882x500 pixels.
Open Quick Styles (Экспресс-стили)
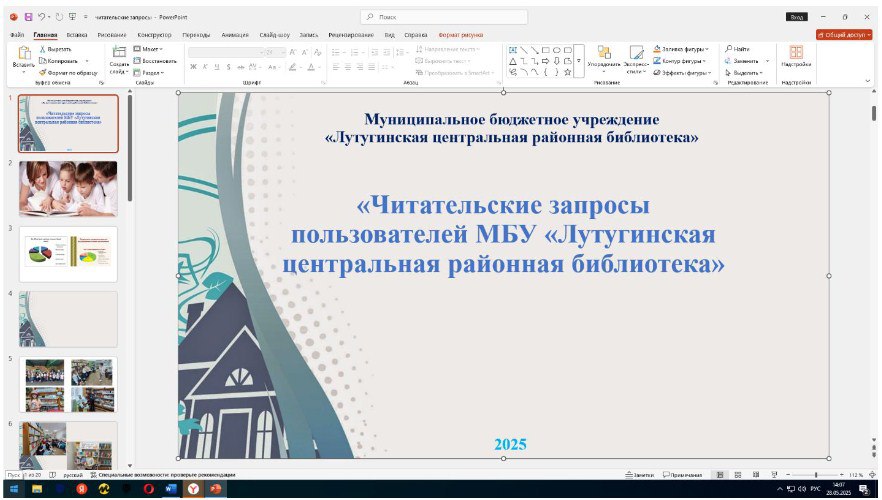click(x=636, y=59)
